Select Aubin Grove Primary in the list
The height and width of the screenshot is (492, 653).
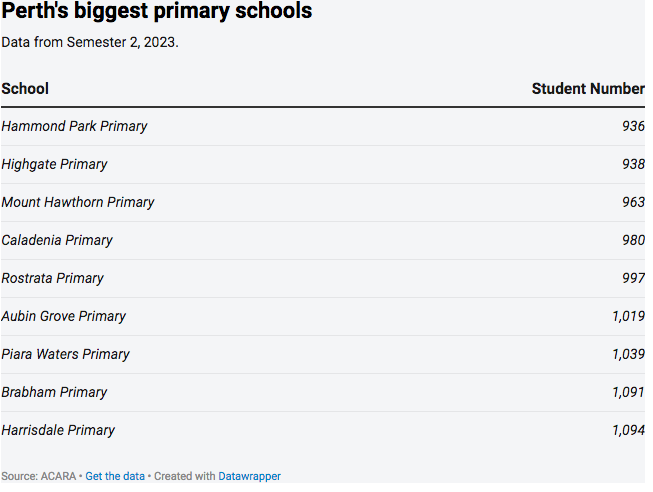(x=63, y=317)
